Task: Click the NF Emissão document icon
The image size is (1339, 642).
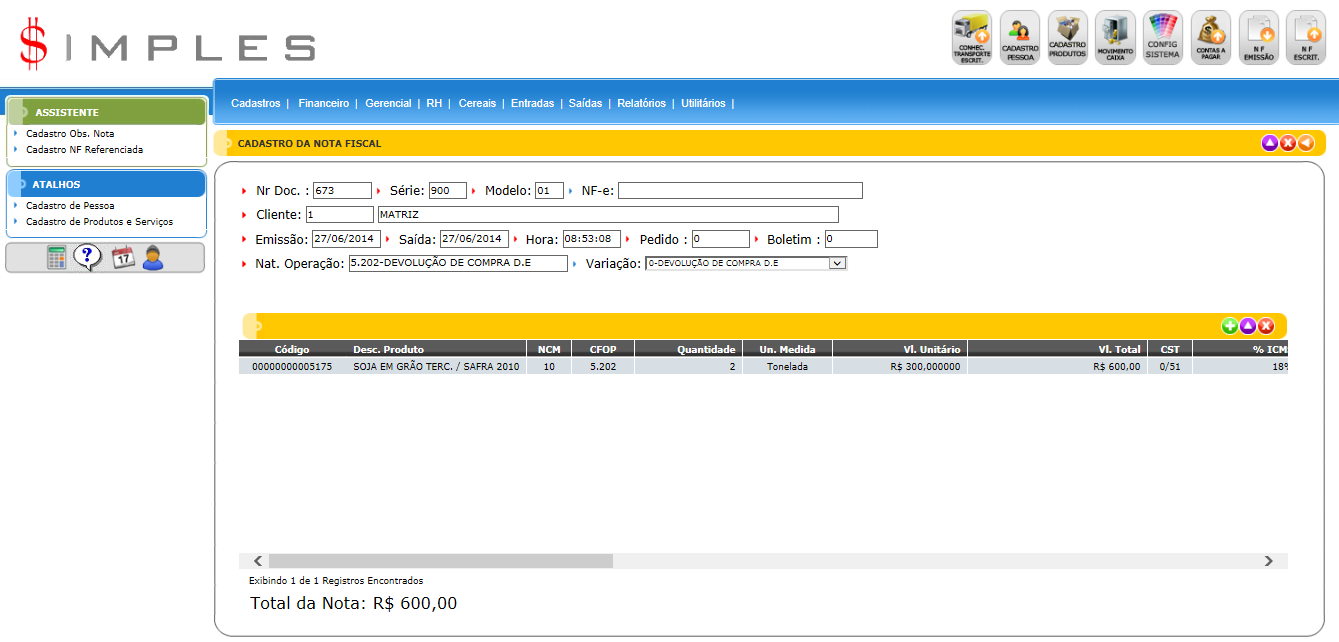Action: (1258, 38)
